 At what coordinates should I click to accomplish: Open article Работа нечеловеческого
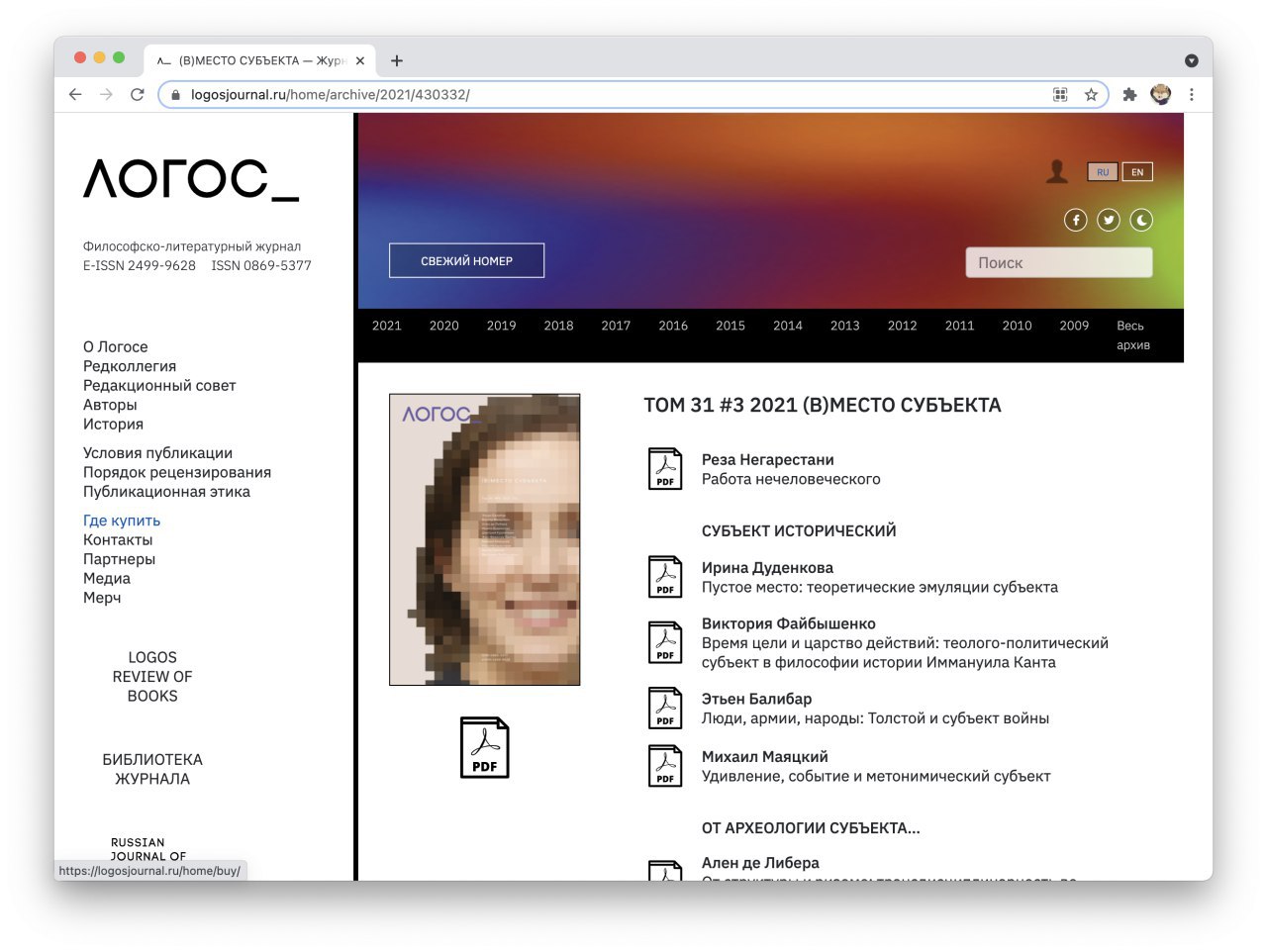791,479
